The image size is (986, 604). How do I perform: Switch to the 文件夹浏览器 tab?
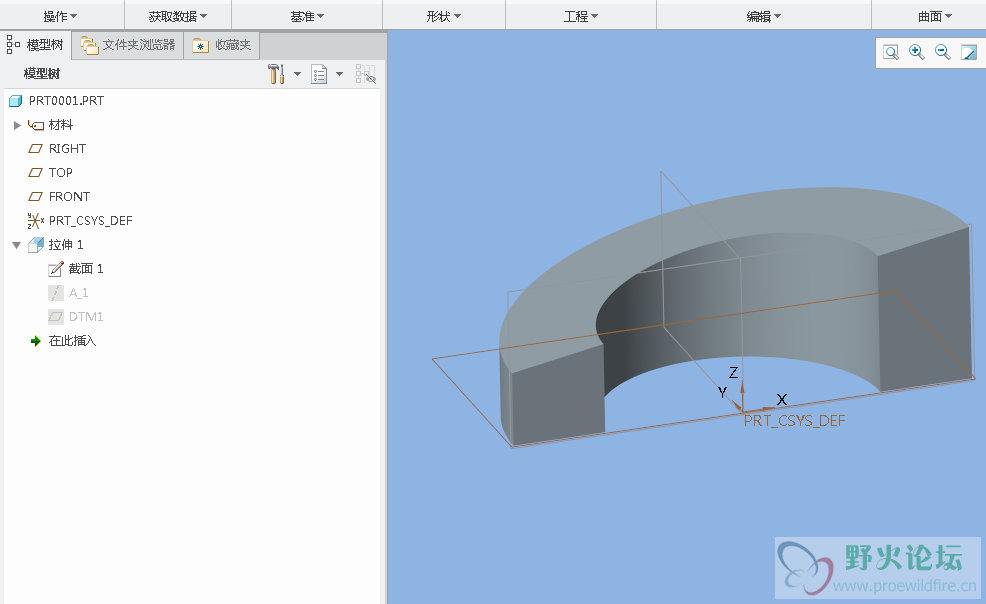point(128,45)
